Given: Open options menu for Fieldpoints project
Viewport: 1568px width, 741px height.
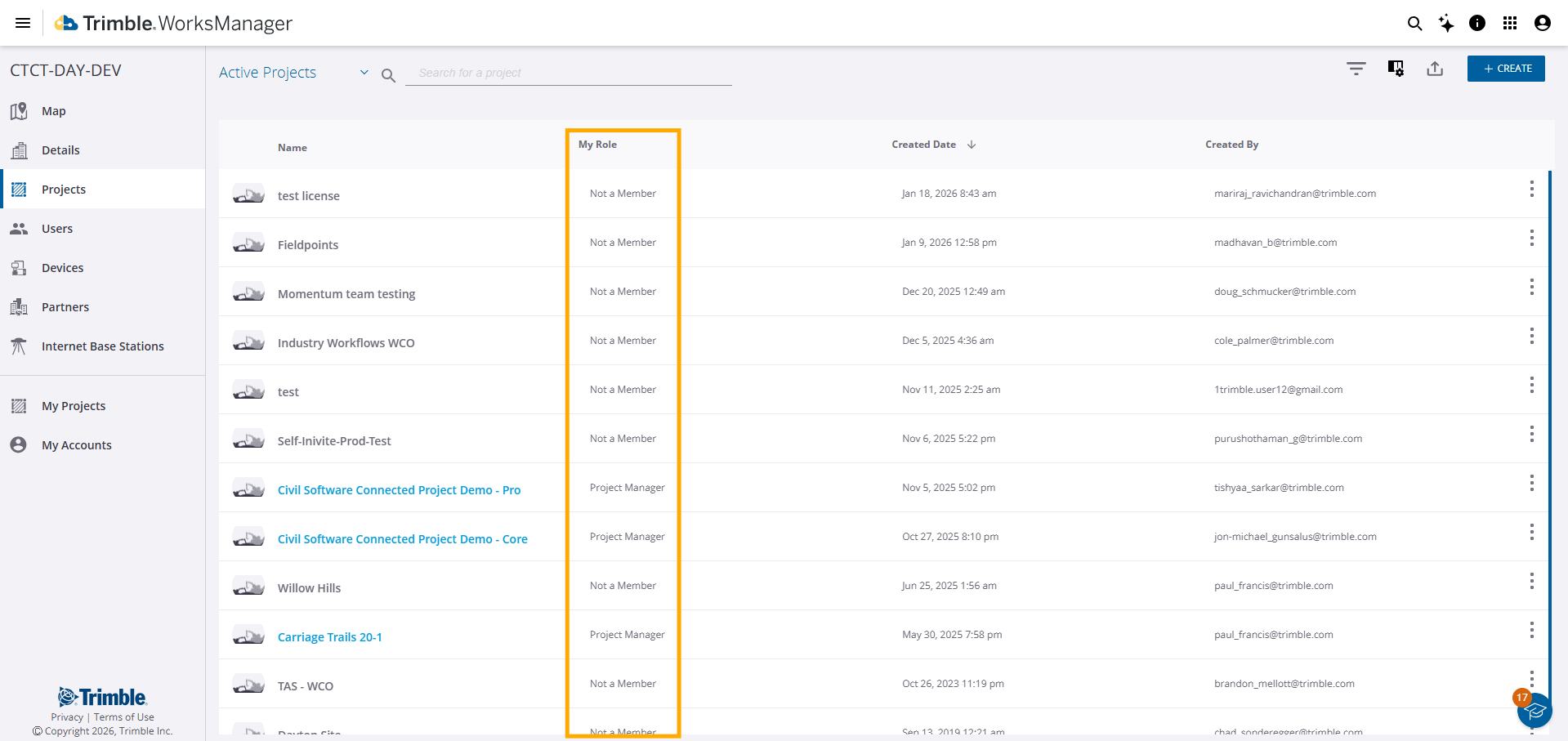Looking at the screenshot, I should [1532, 238].
